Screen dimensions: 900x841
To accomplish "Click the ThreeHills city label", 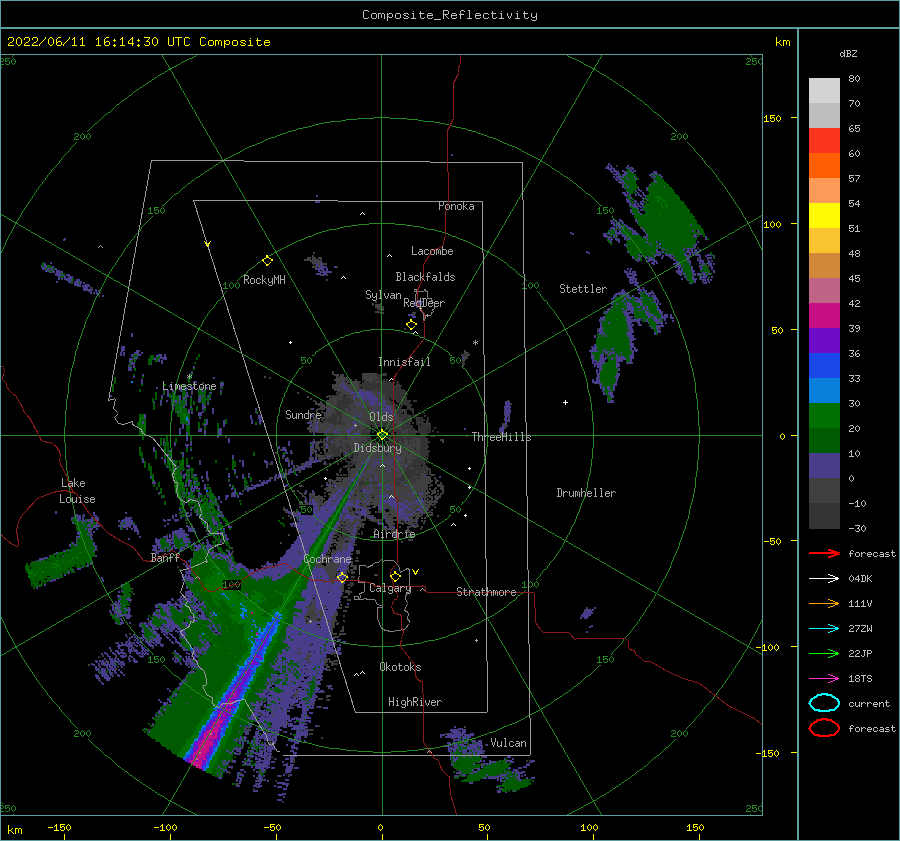I will (x=502, y=437).
